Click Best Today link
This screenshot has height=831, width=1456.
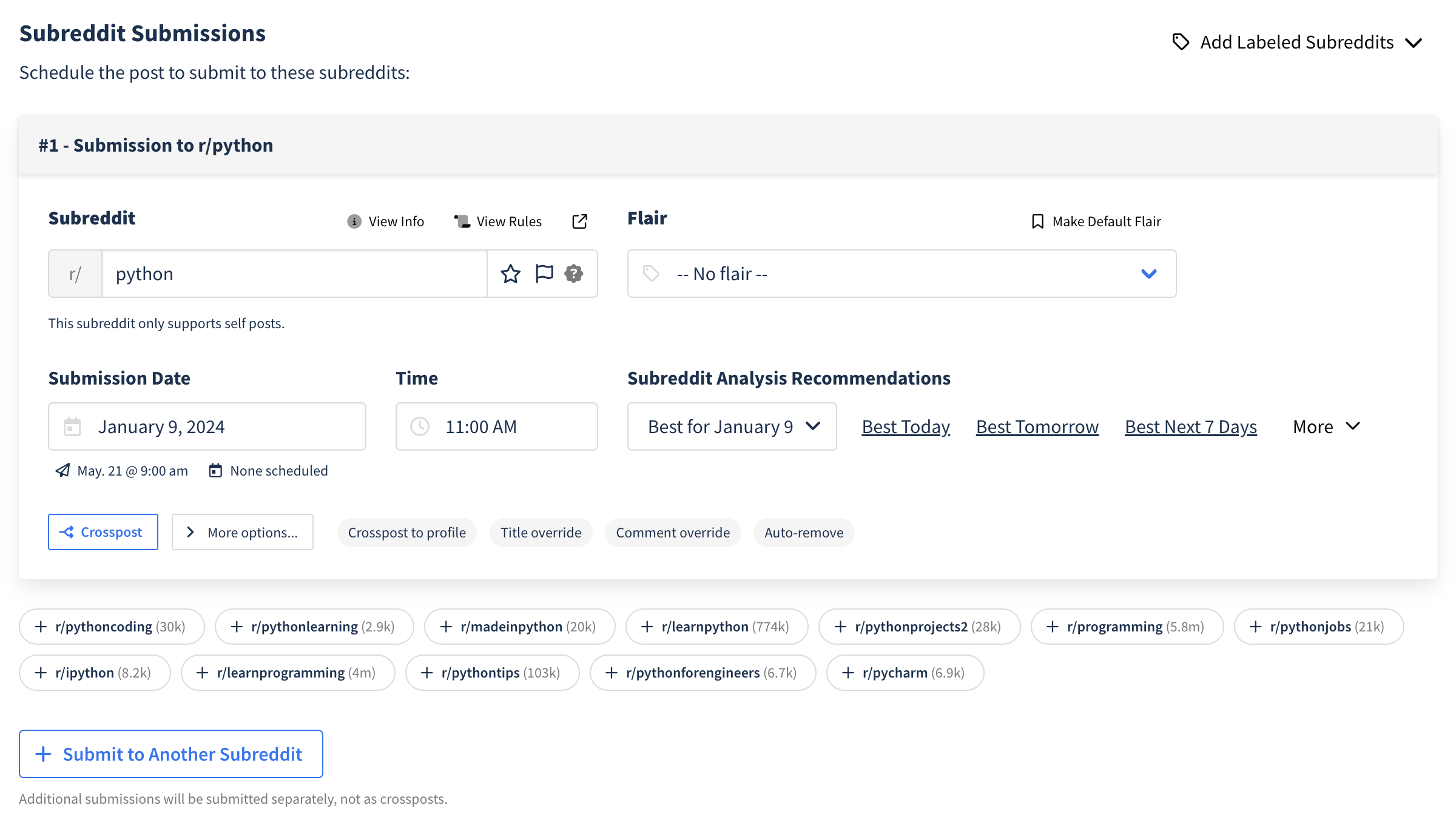[x=906, y=427]
